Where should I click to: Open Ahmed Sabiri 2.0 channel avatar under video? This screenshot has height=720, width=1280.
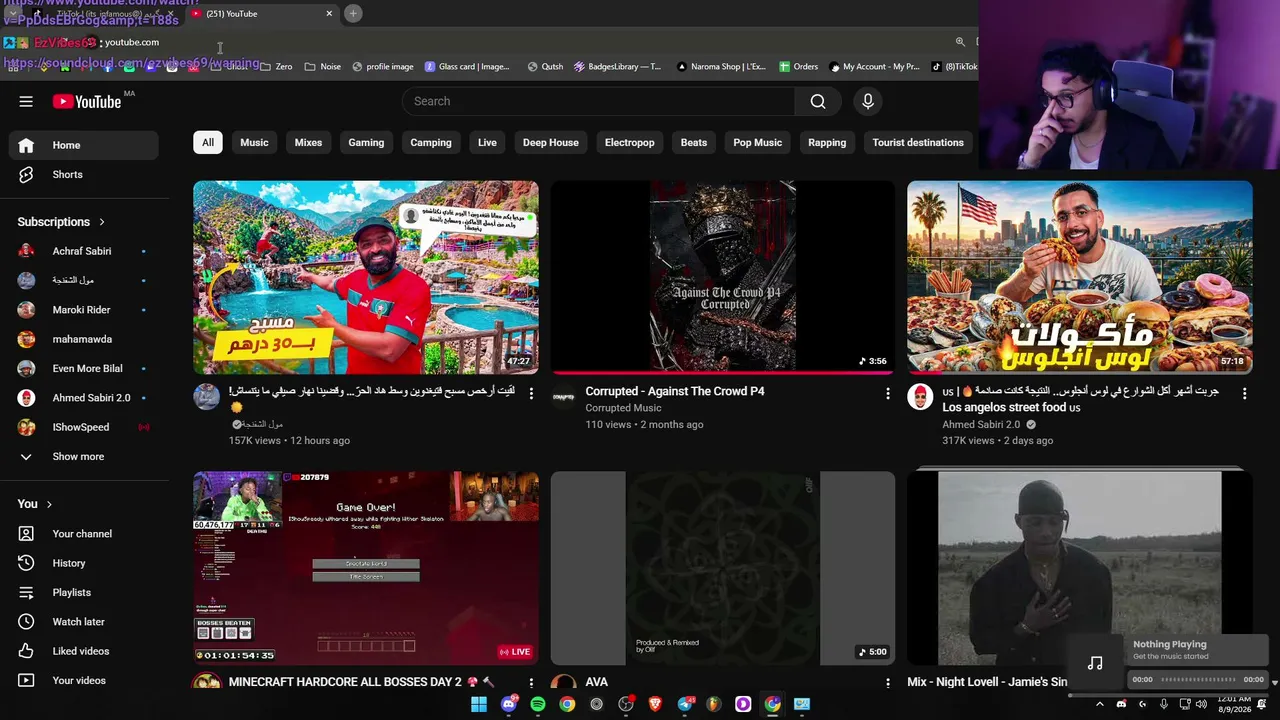tap(920, 397)
